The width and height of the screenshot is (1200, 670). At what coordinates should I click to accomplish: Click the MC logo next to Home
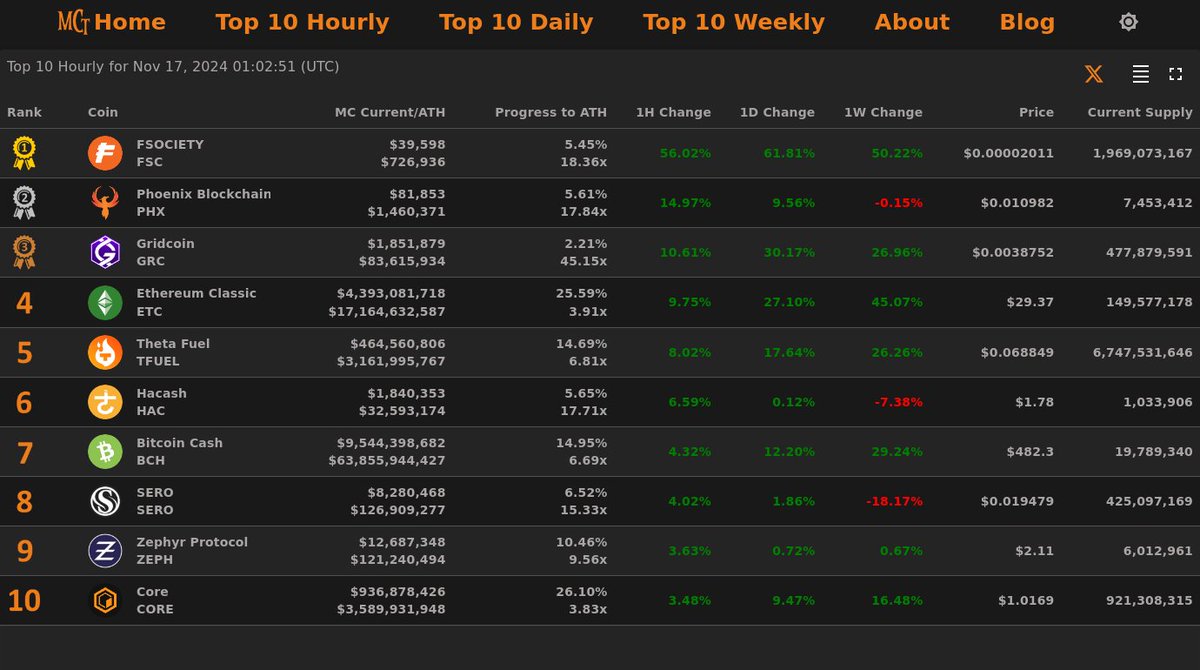click(x=74, y=22)
